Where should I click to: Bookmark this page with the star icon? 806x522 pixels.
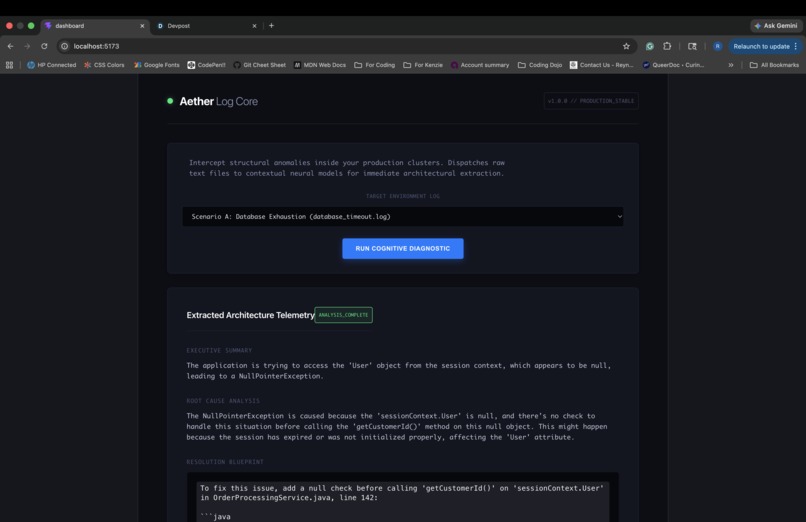tap(626, 46)
